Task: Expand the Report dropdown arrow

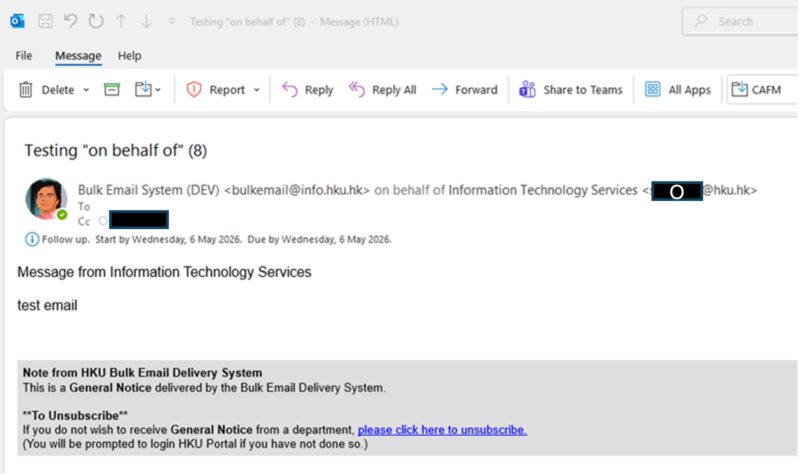Action: tap(257, 90)
